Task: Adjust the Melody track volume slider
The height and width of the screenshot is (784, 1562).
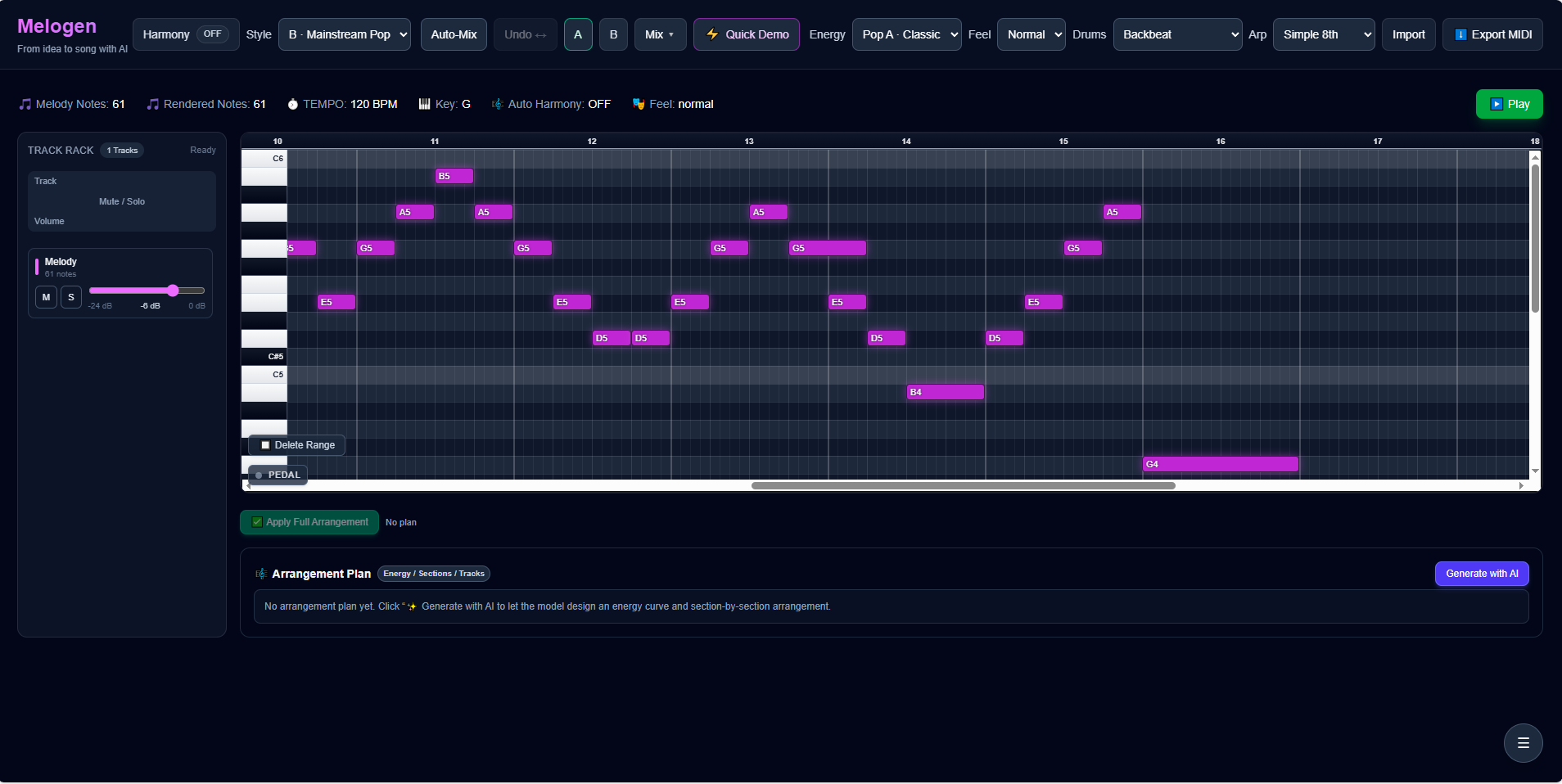Action: coord(172,291)
